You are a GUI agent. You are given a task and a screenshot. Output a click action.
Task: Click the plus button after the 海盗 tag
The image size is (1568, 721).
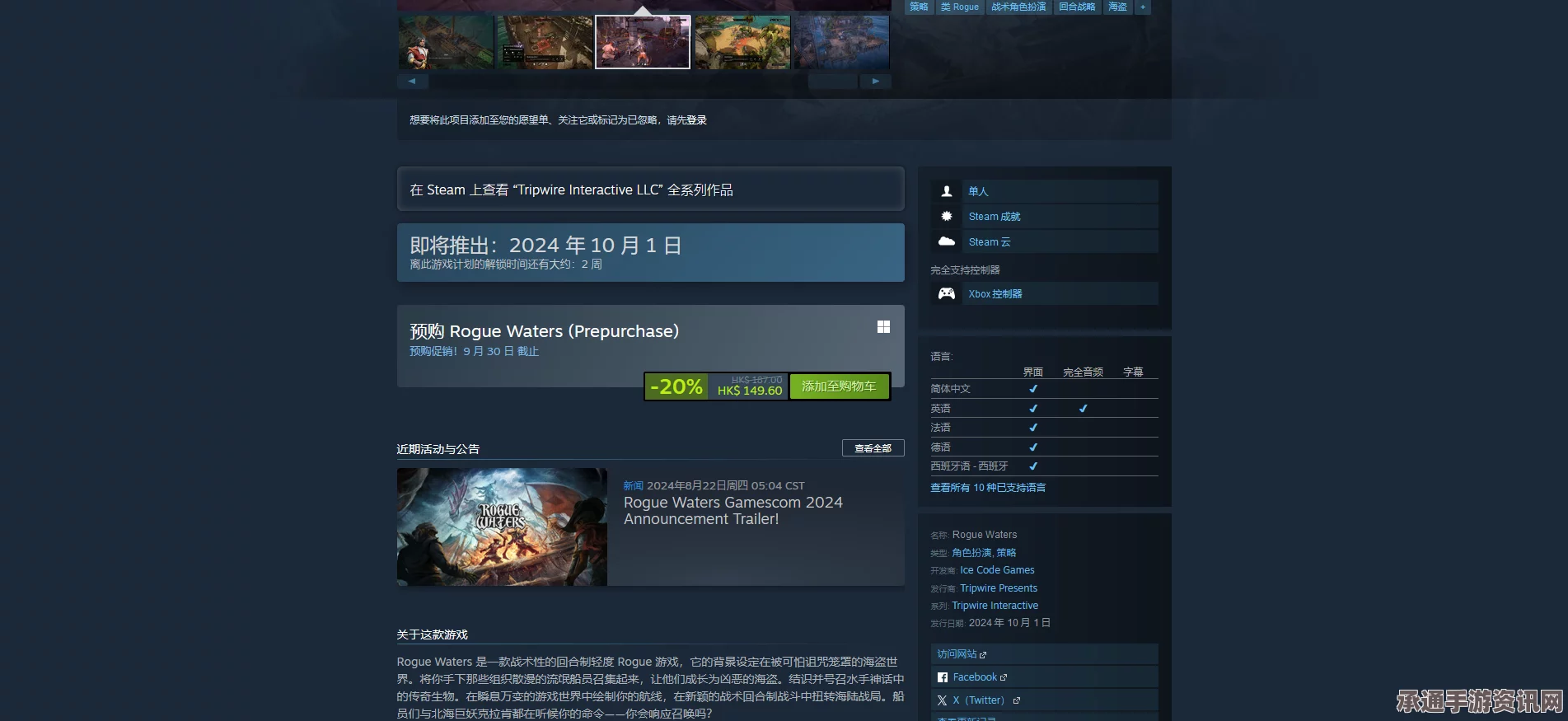[x=1143, y=7]
